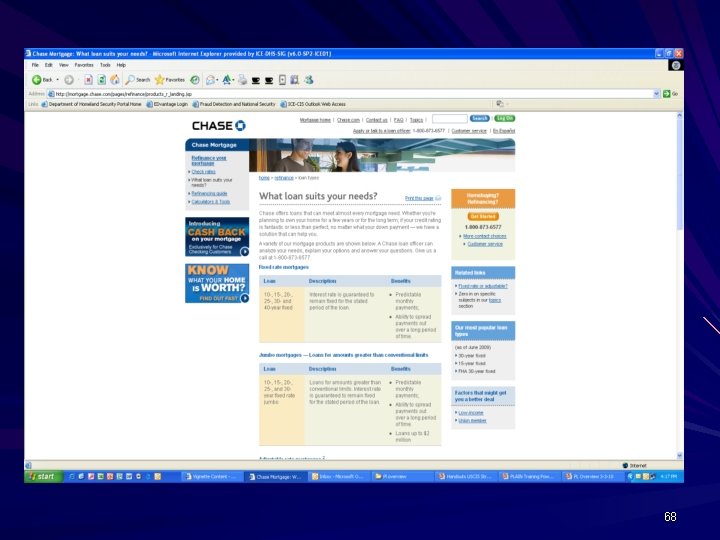Click the Mortgage home link

(315, 120)
